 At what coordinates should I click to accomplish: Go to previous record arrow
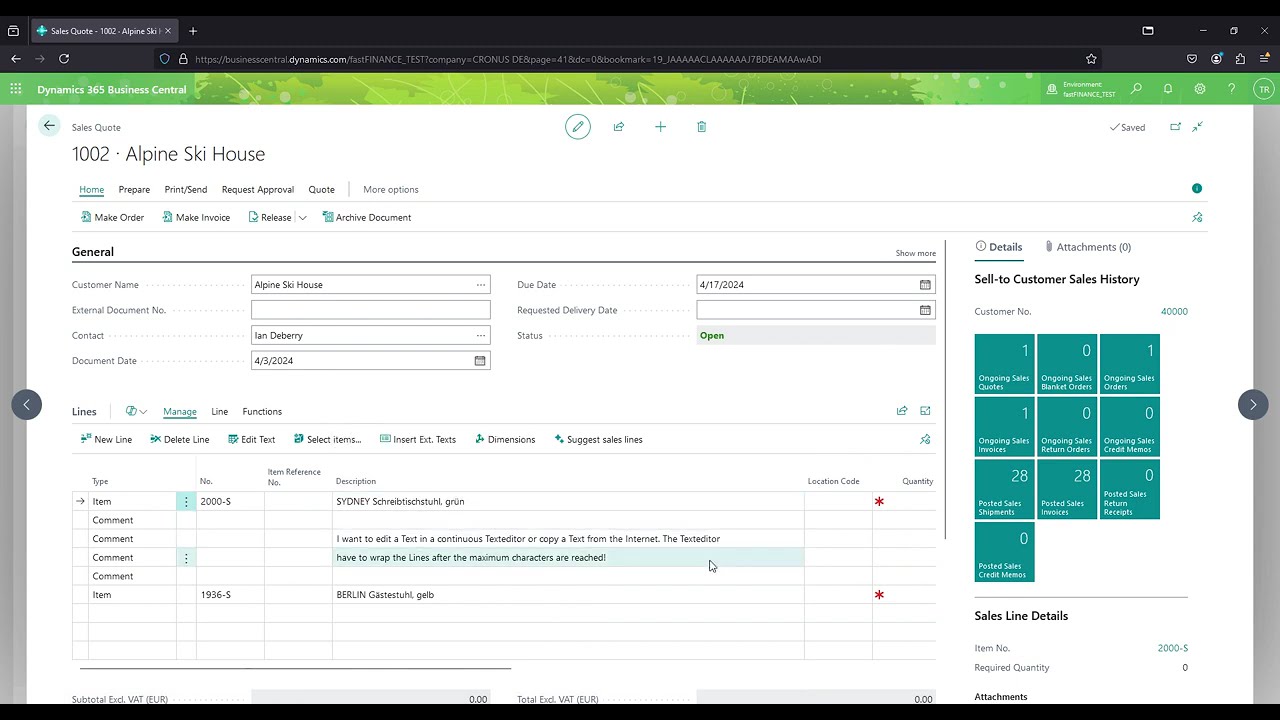(27, 404)
